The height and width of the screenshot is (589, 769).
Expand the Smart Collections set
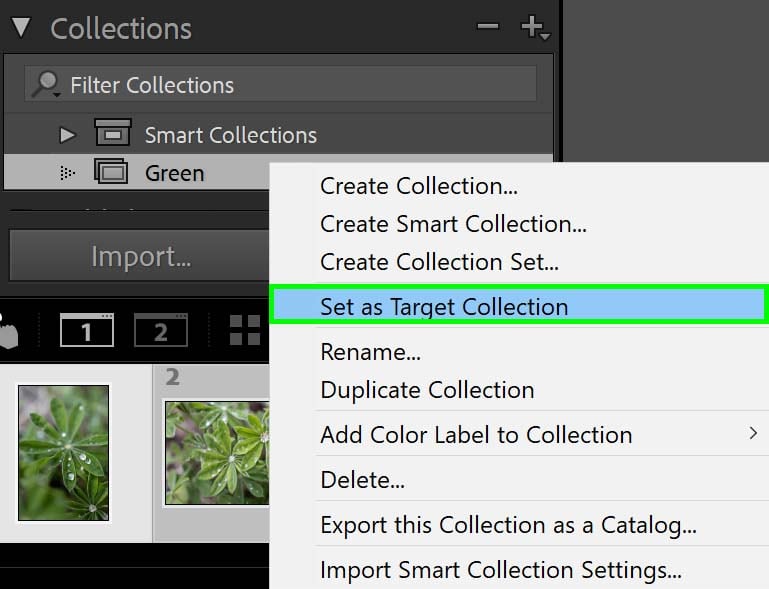point(67,135)
